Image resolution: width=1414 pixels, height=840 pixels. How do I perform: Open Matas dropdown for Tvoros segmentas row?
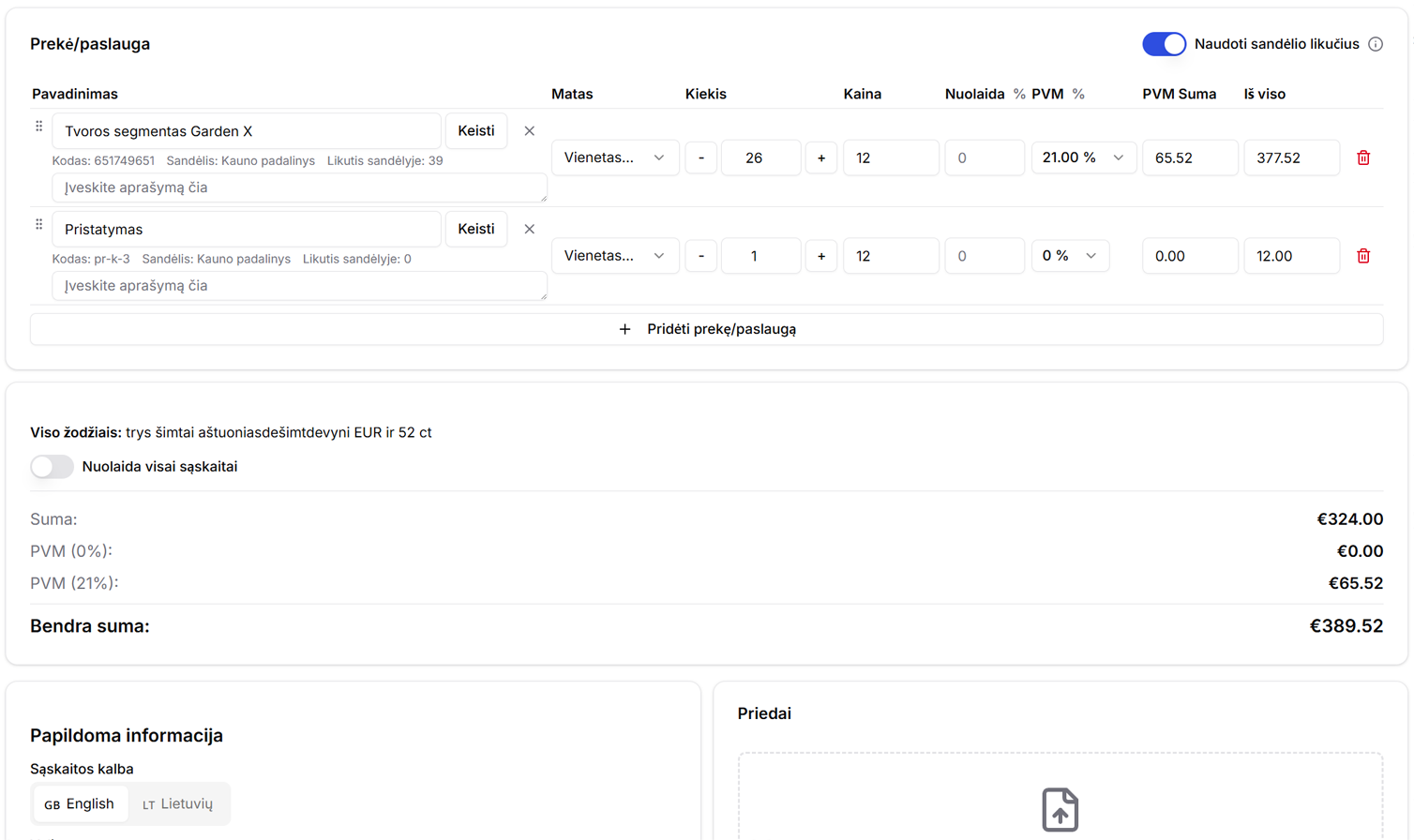pos(614,157)
